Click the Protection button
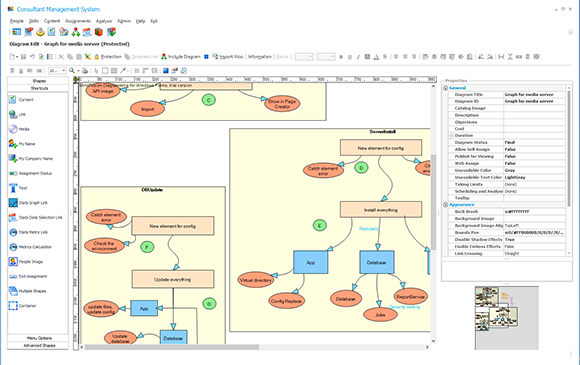Viewport: 580px width, 365px height. (x=108, y=57)
